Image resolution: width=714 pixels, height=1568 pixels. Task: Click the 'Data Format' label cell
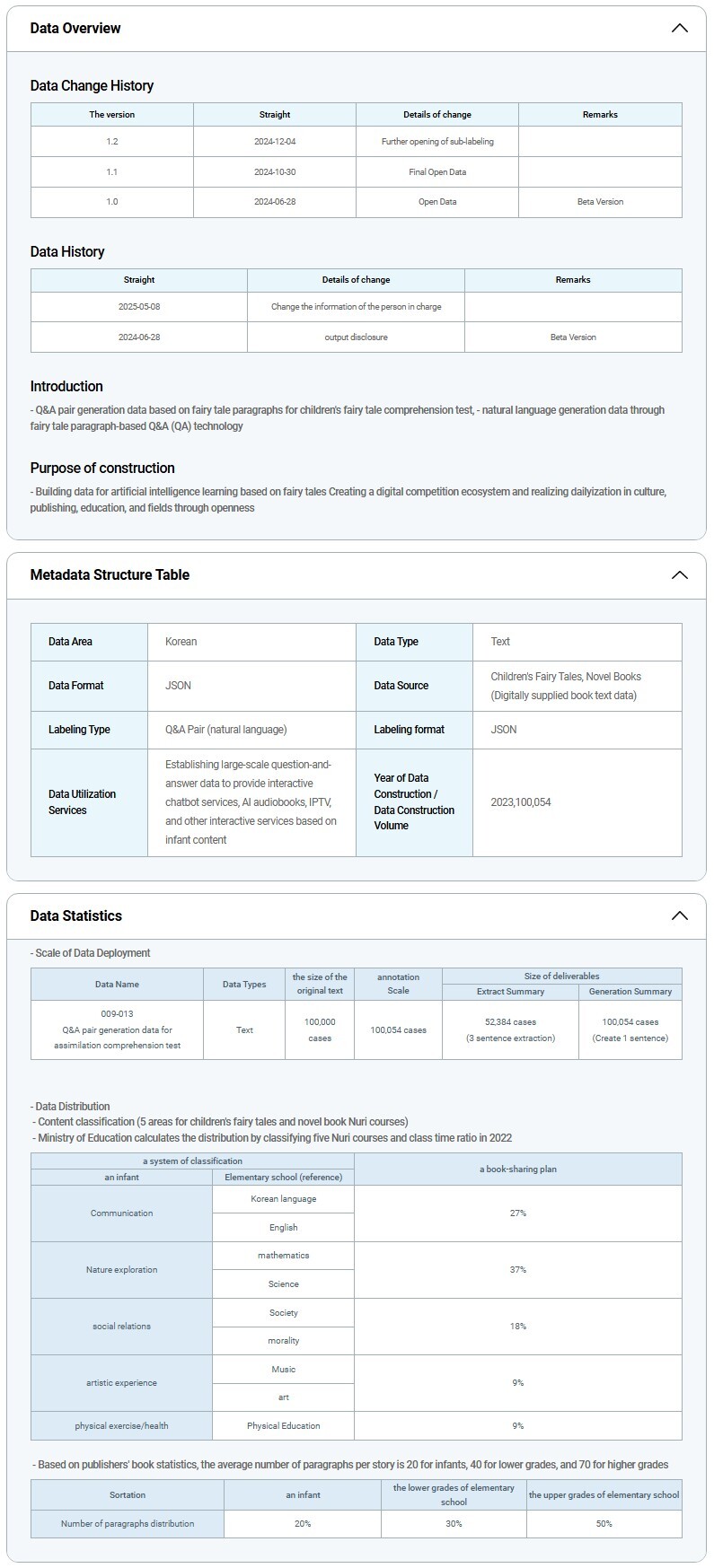pyautogui.click(x=76, y=686)
